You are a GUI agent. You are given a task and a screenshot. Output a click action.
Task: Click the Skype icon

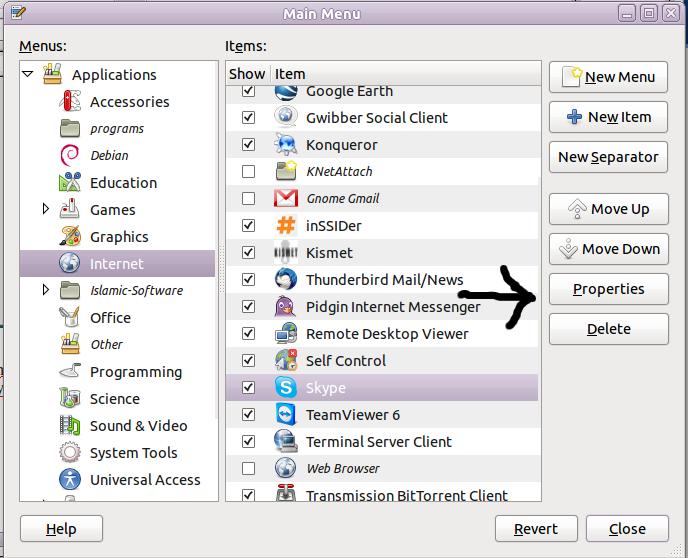(x=286, y=387)
